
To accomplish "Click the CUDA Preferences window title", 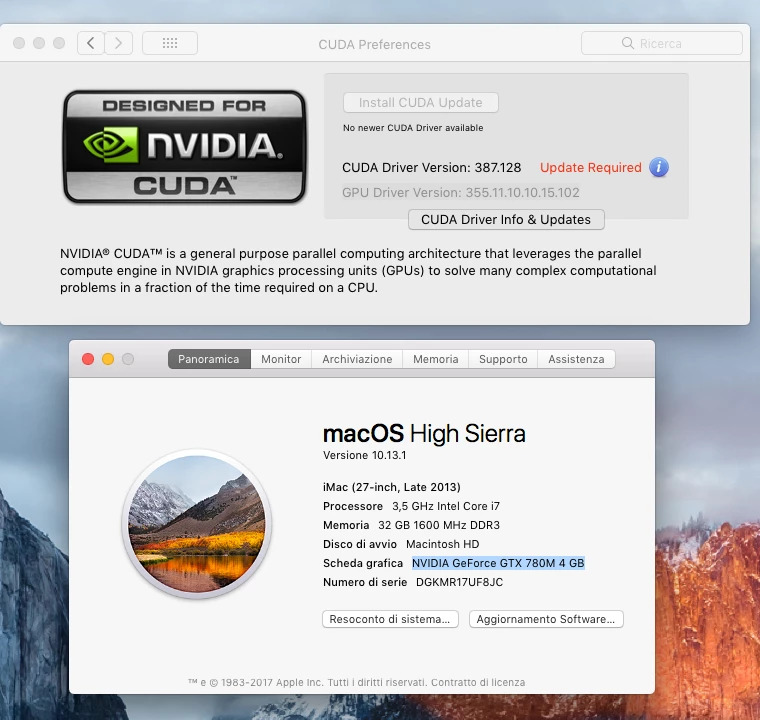I will [374, 45].
